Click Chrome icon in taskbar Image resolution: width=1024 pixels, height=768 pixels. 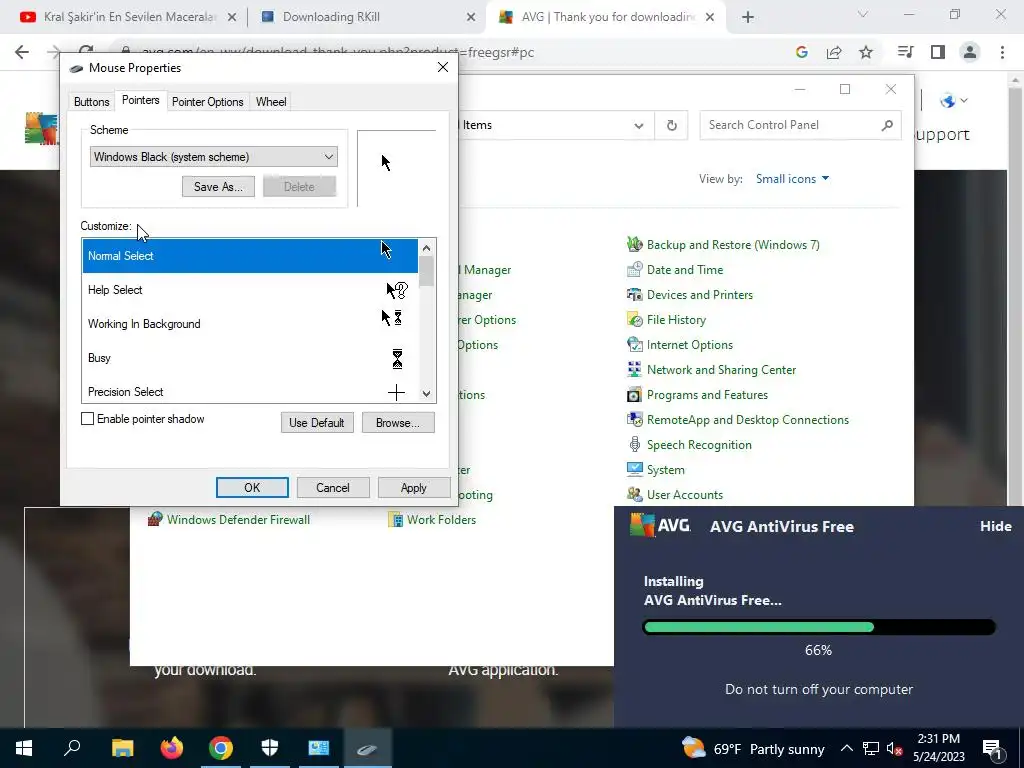point(221,748)
